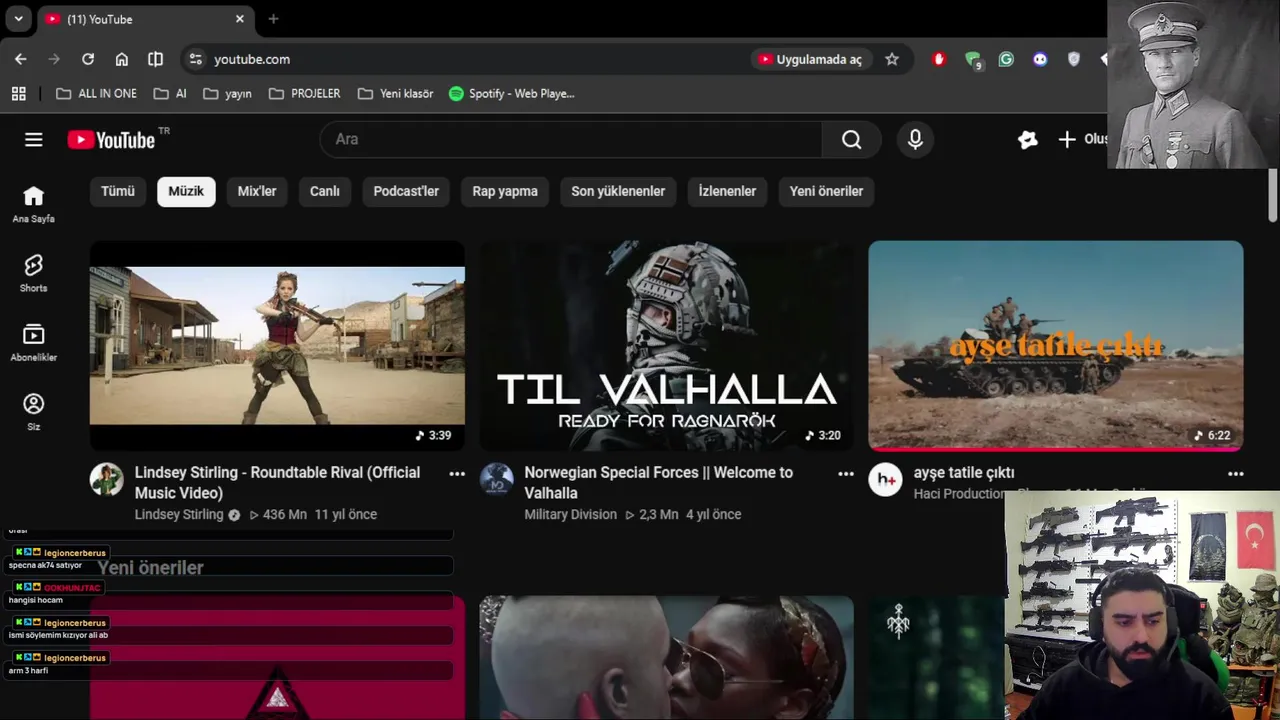1280x720 pixels.
Task: Open the side panel icon in toolbar
Action: coord(155,59)
